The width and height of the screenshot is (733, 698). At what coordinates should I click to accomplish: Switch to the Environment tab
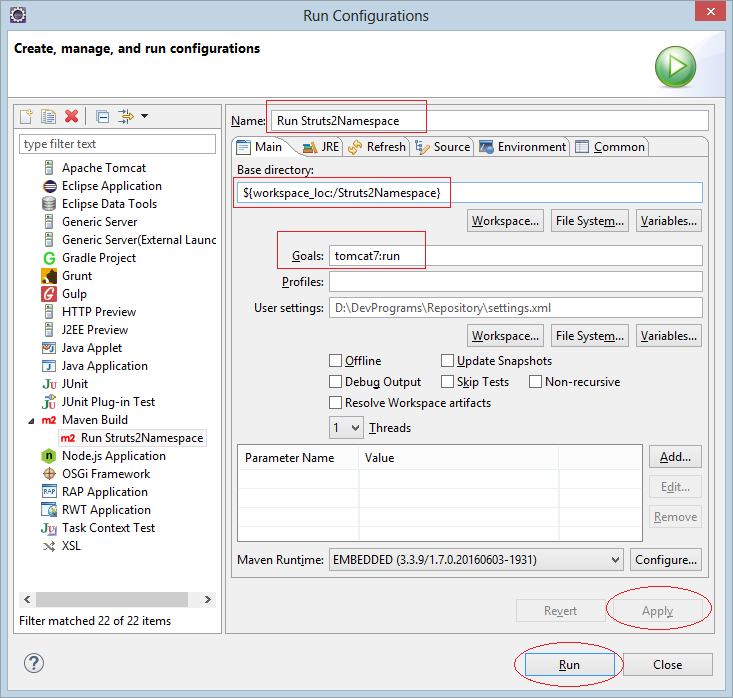click(x=522, y=147)
